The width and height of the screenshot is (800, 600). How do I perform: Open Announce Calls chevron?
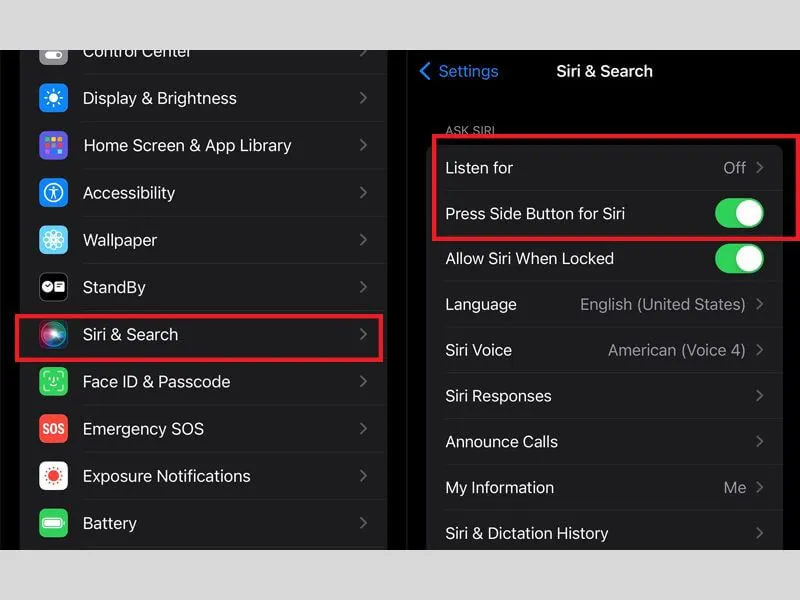tap(760, 441)
